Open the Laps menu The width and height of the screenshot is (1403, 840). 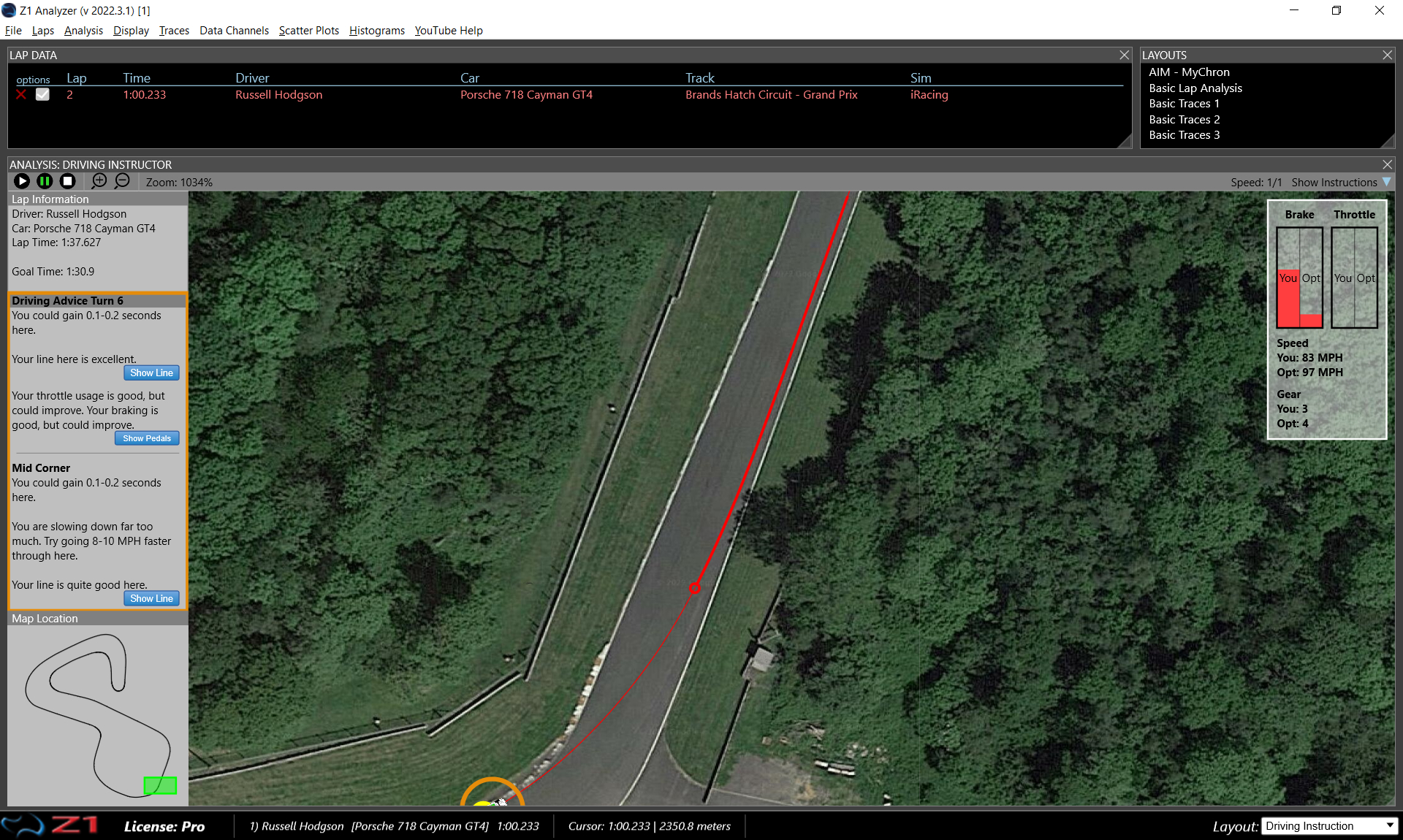(x=43, y=31)
